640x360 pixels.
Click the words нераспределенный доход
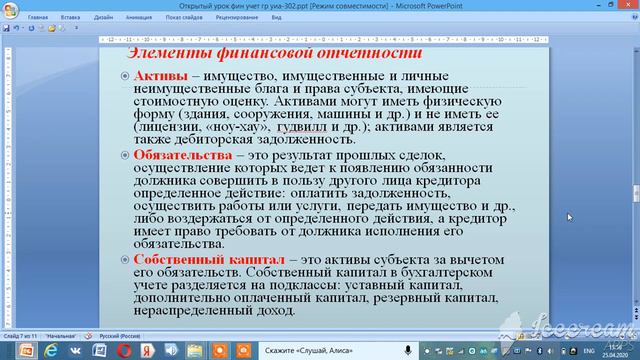[214, 311]
